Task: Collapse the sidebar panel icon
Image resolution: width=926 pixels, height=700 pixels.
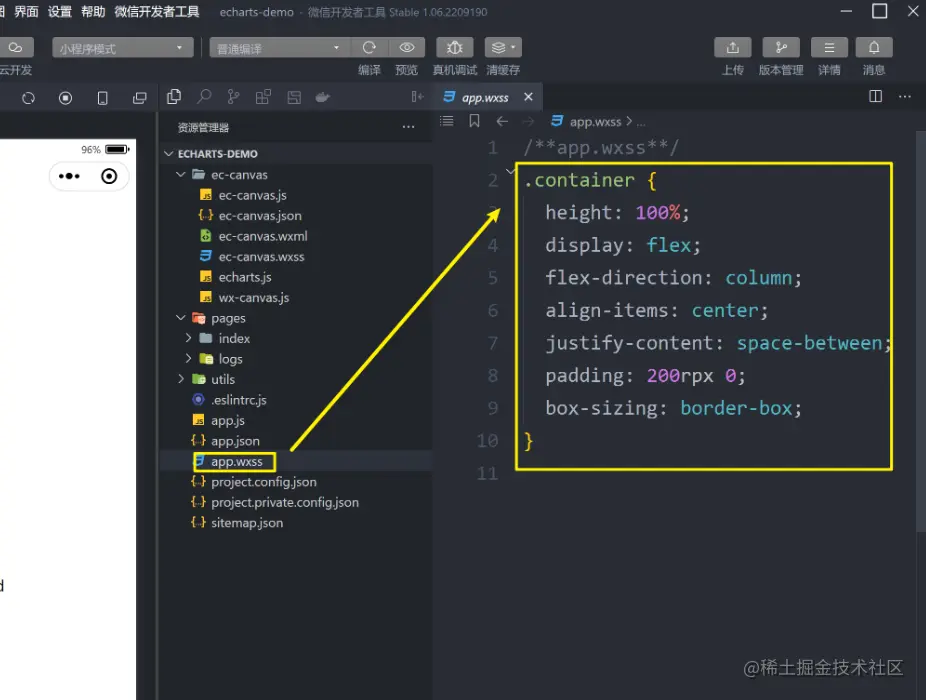Action: (x=417, y=97)
